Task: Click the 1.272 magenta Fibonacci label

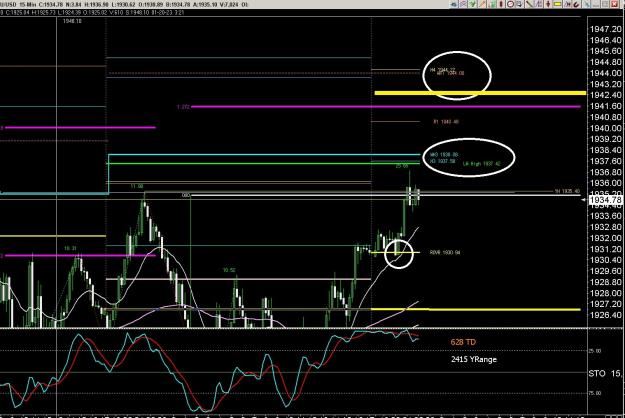Action: pyautogui.click(x=183, y=107)
